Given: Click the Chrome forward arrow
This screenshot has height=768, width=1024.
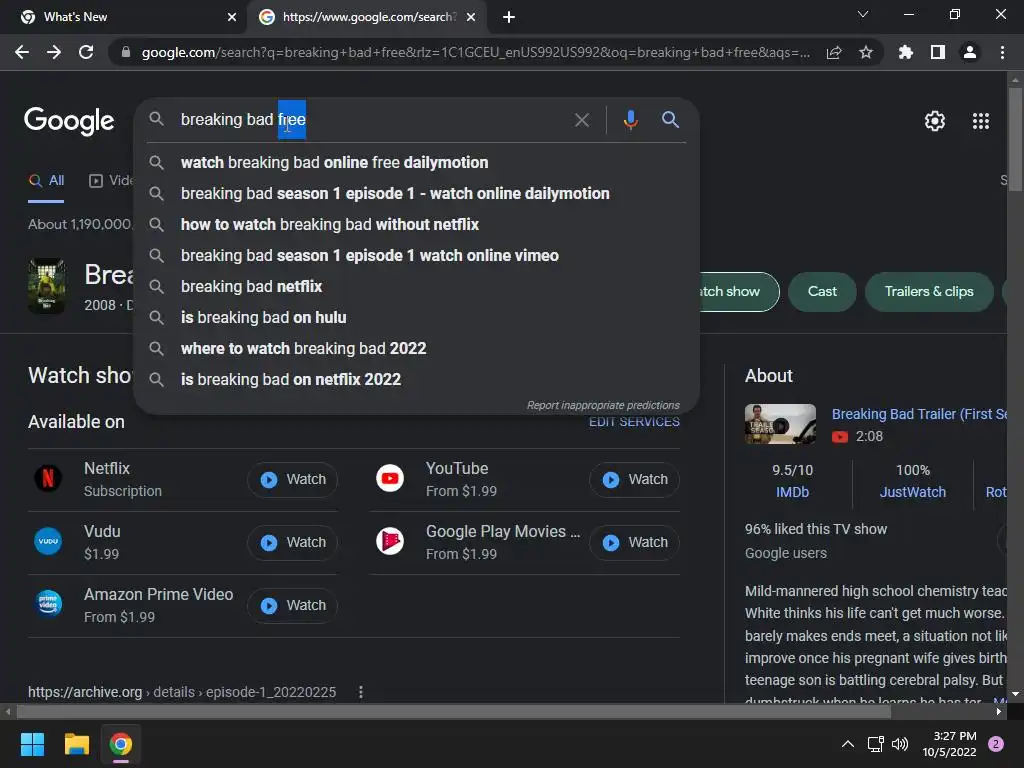Looking at the screenshot, I should point(54,52).
